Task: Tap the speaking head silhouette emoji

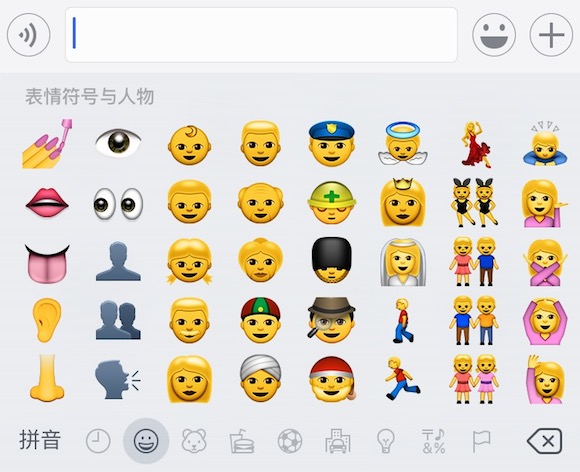Action: [117, 379]
